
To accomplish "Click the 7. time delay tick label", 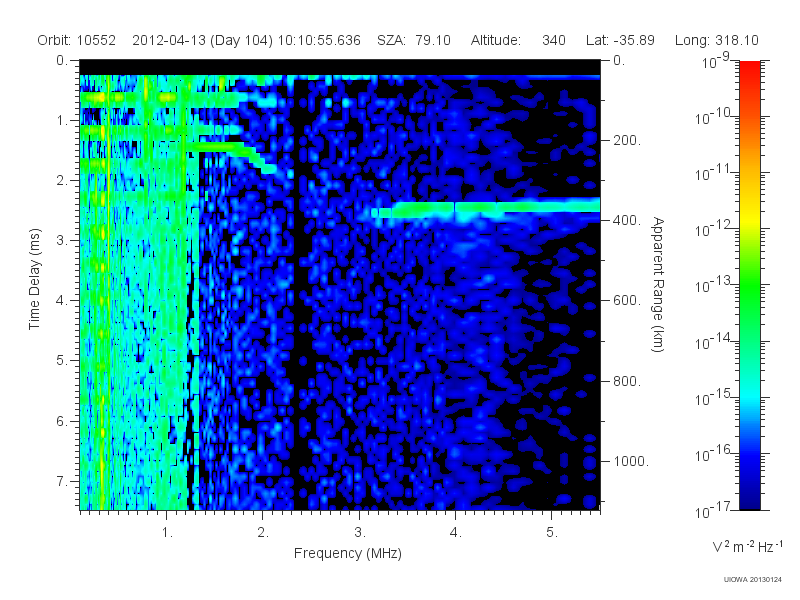I will coord(62,481).
